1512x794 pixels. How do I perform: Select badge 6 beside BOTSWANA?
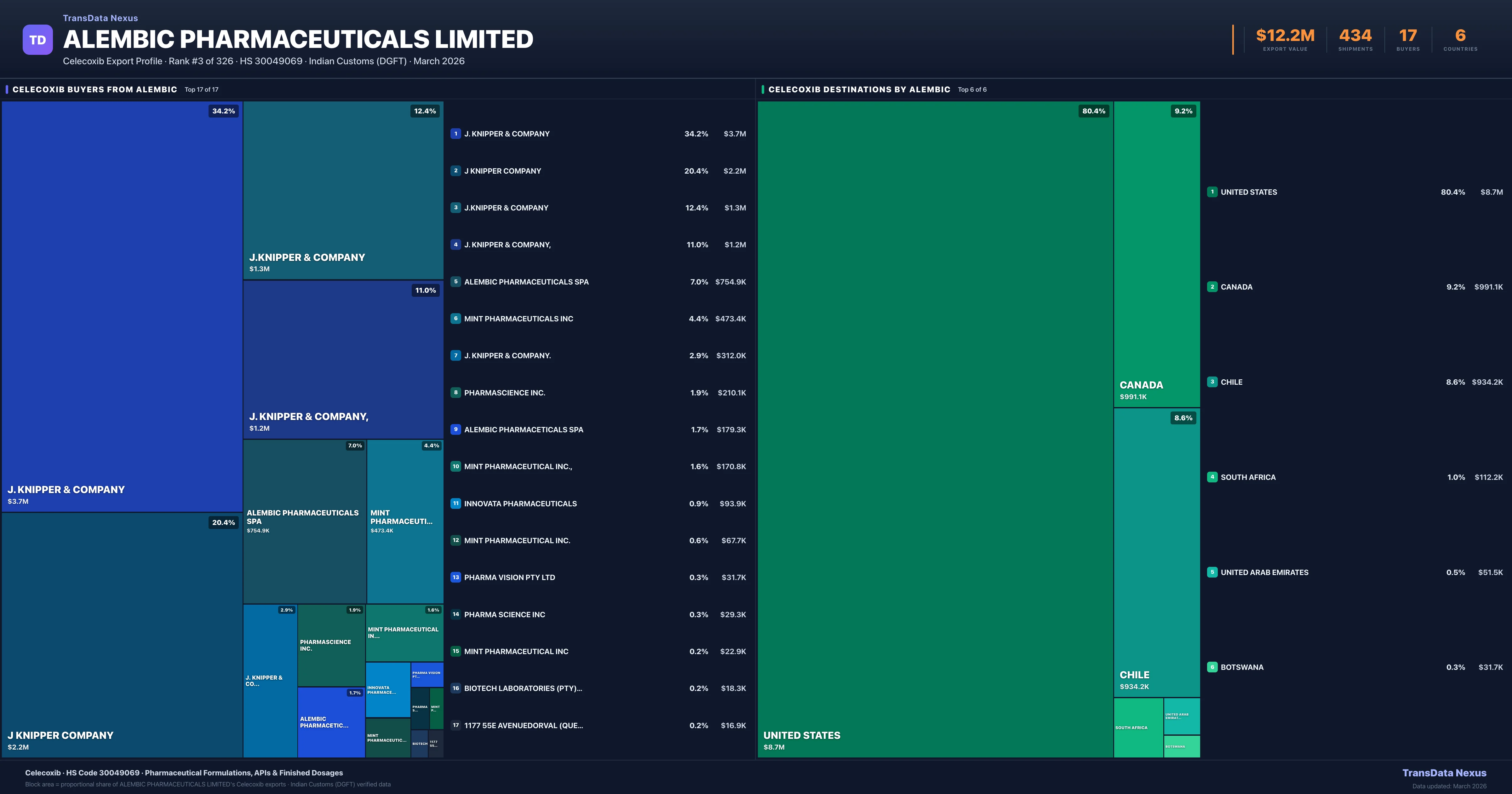[1213, 667]
